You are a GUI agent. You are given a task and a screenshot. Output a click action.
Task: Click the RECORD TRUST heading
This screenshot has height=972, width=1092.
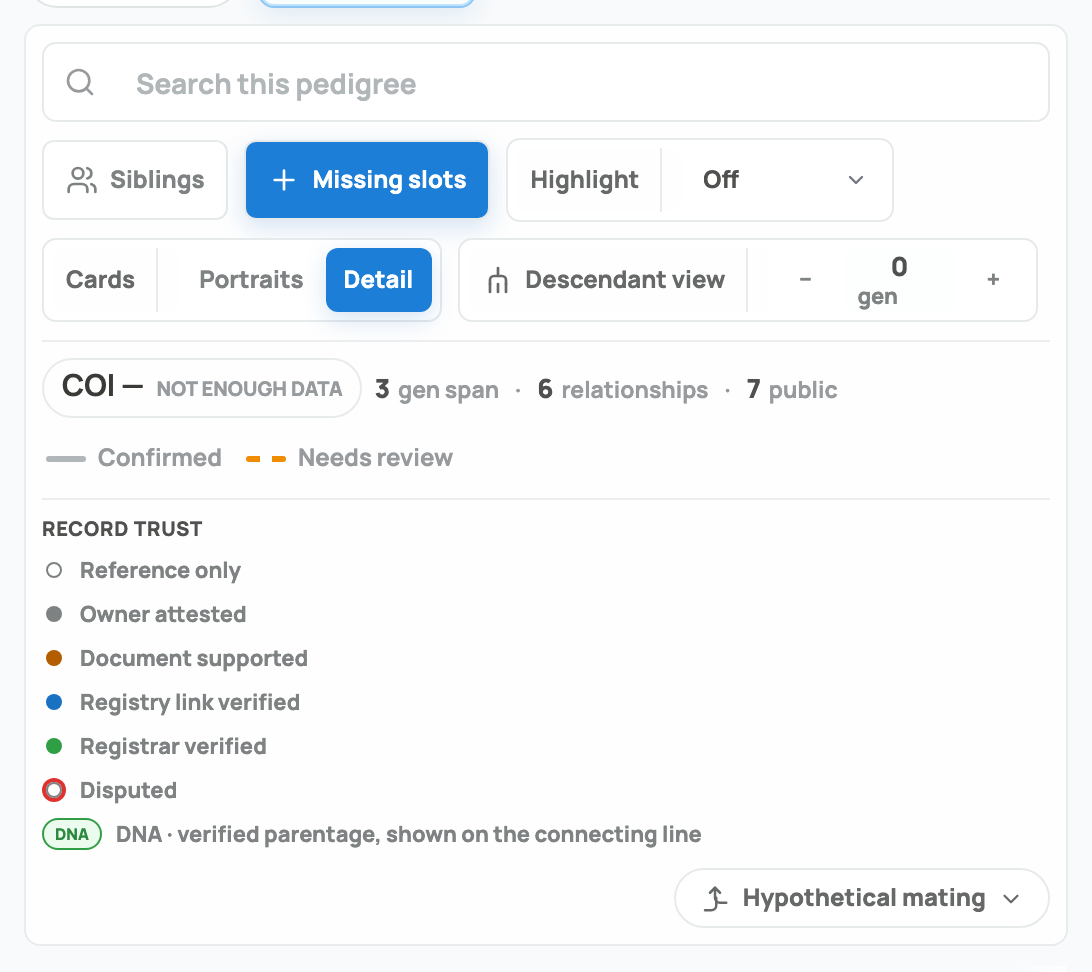click(122, 529)
